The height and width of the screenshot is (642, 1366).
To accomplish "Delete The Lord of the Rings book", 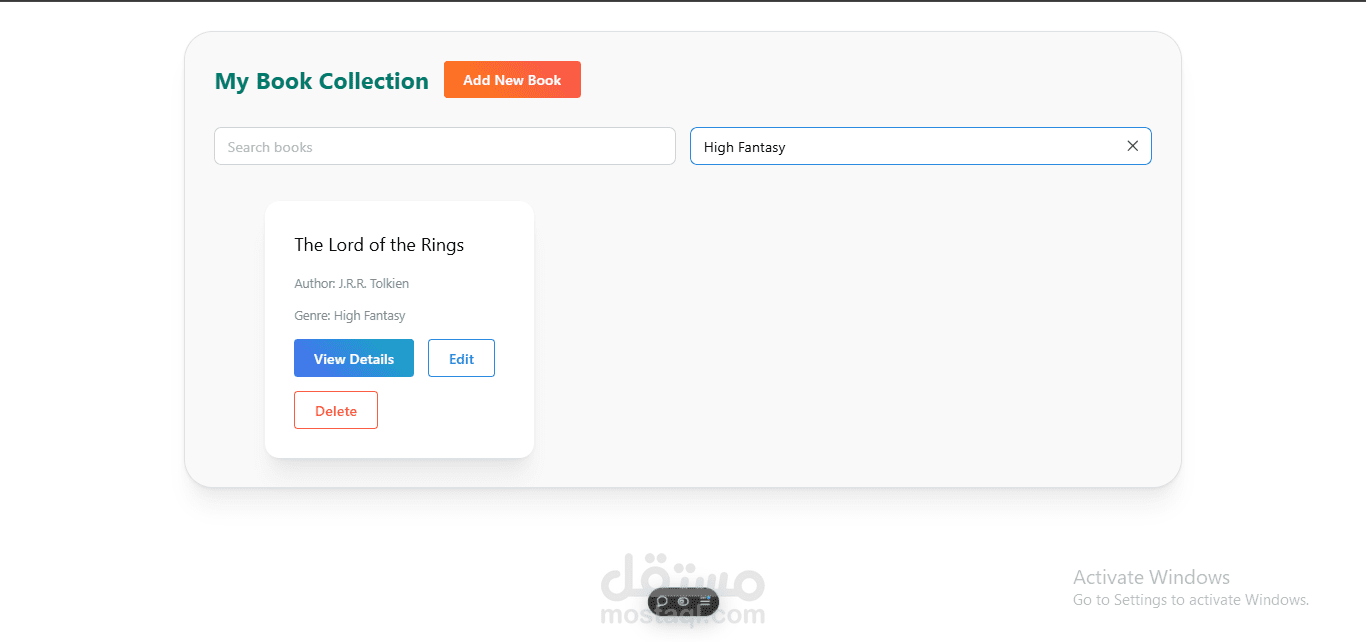I will coord(335,410).
